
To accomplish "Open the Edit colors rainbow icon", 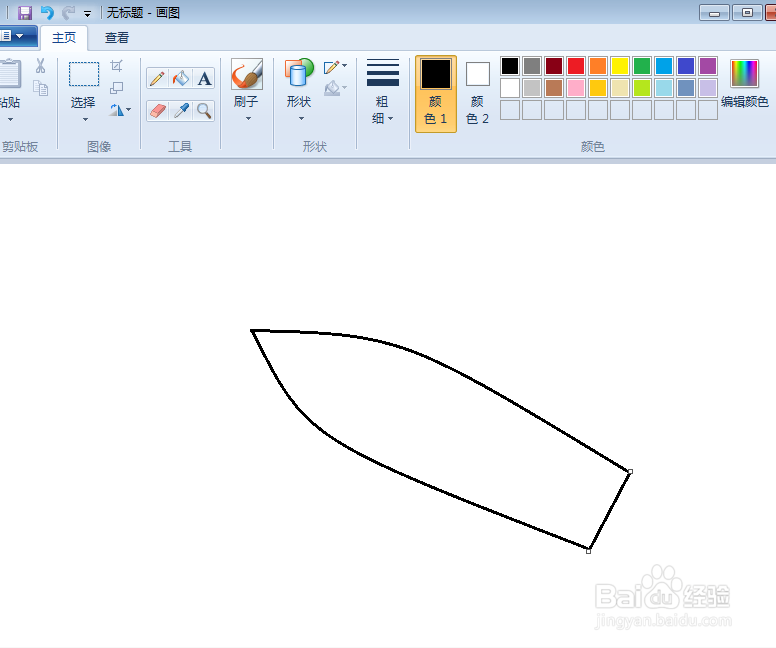I will (744, 74).
